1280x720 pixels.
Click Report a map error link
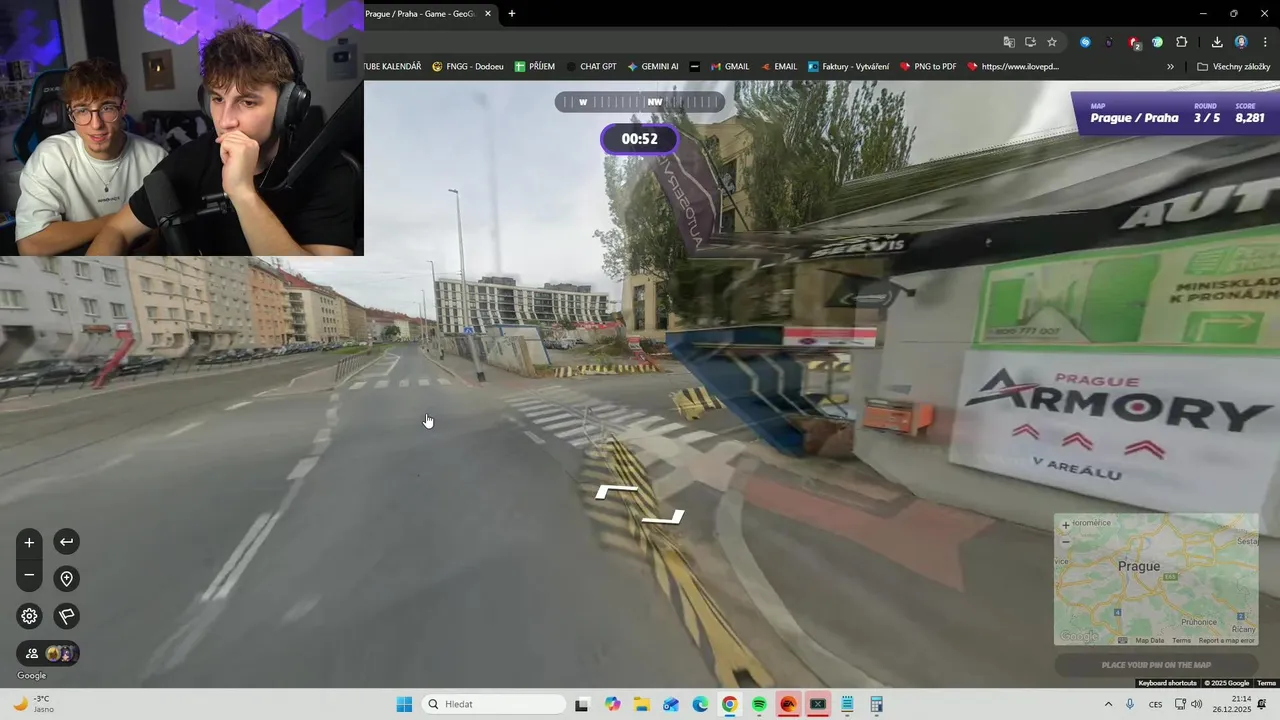(x=1225, y=640)
